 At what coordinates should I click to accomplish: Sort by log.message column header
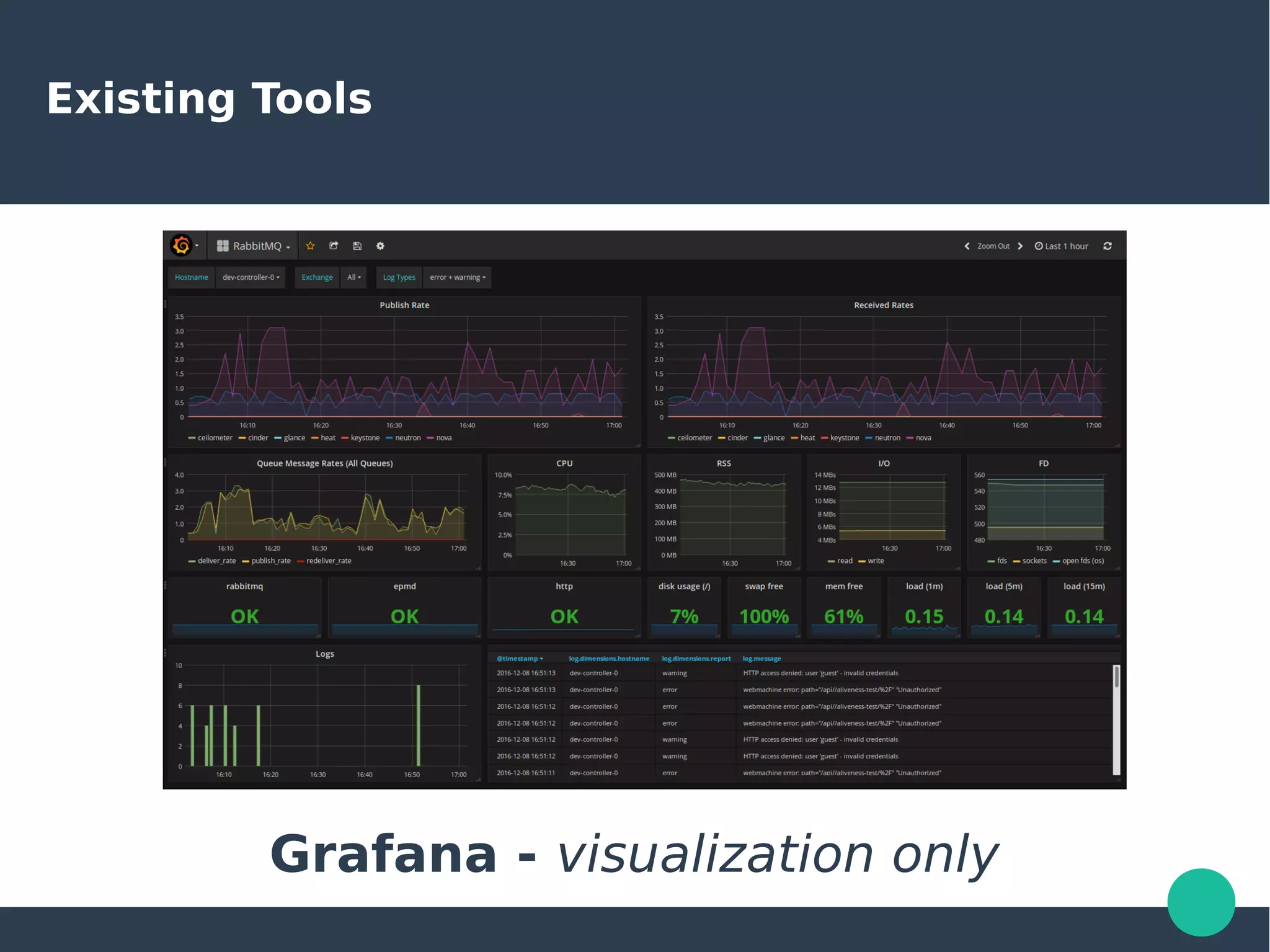(x=762, y=659)
